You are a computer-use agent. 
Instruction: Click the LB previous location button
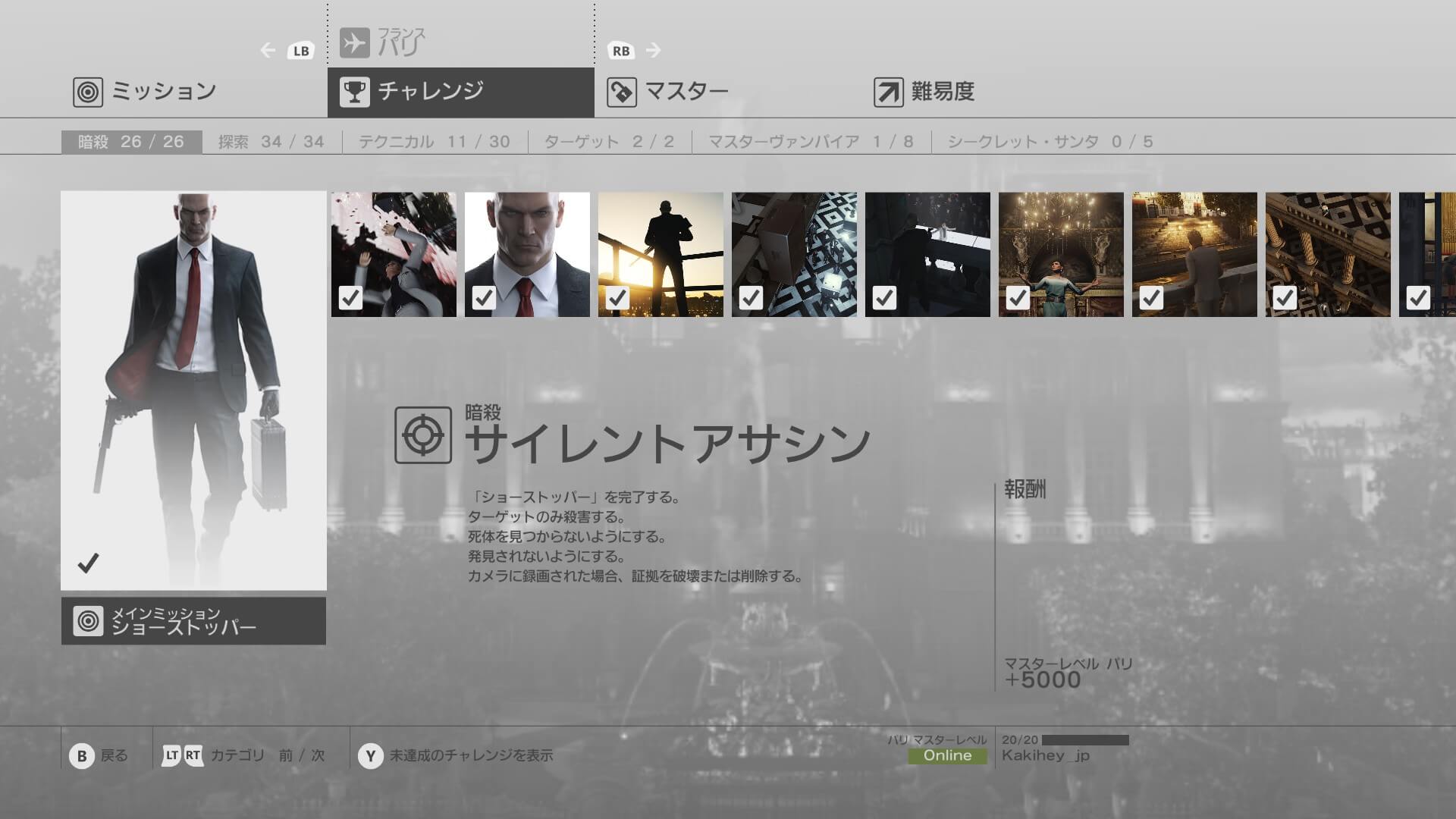coord(301,51)
